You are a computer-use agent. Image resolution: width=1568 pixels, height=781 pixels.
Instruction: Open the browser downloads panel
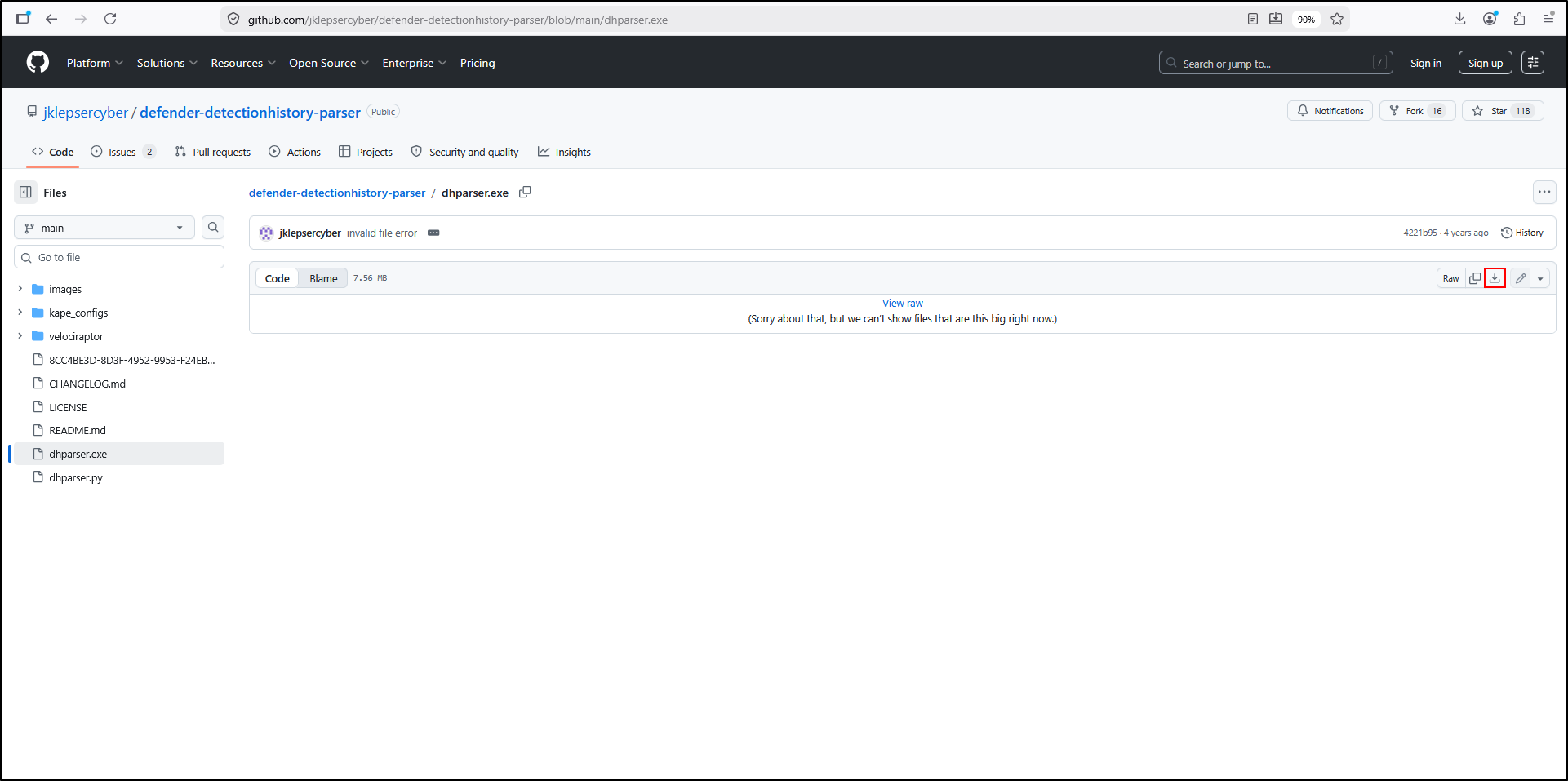tap(1460, 19)
